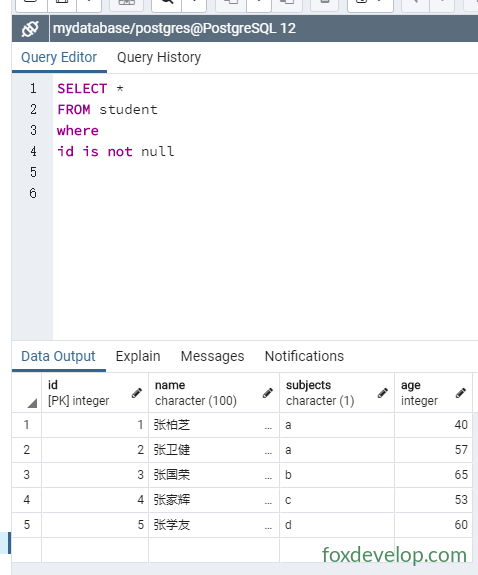Screen dimensions: 478x575
Task: Click the age cell showing 57
Action: 433,450
